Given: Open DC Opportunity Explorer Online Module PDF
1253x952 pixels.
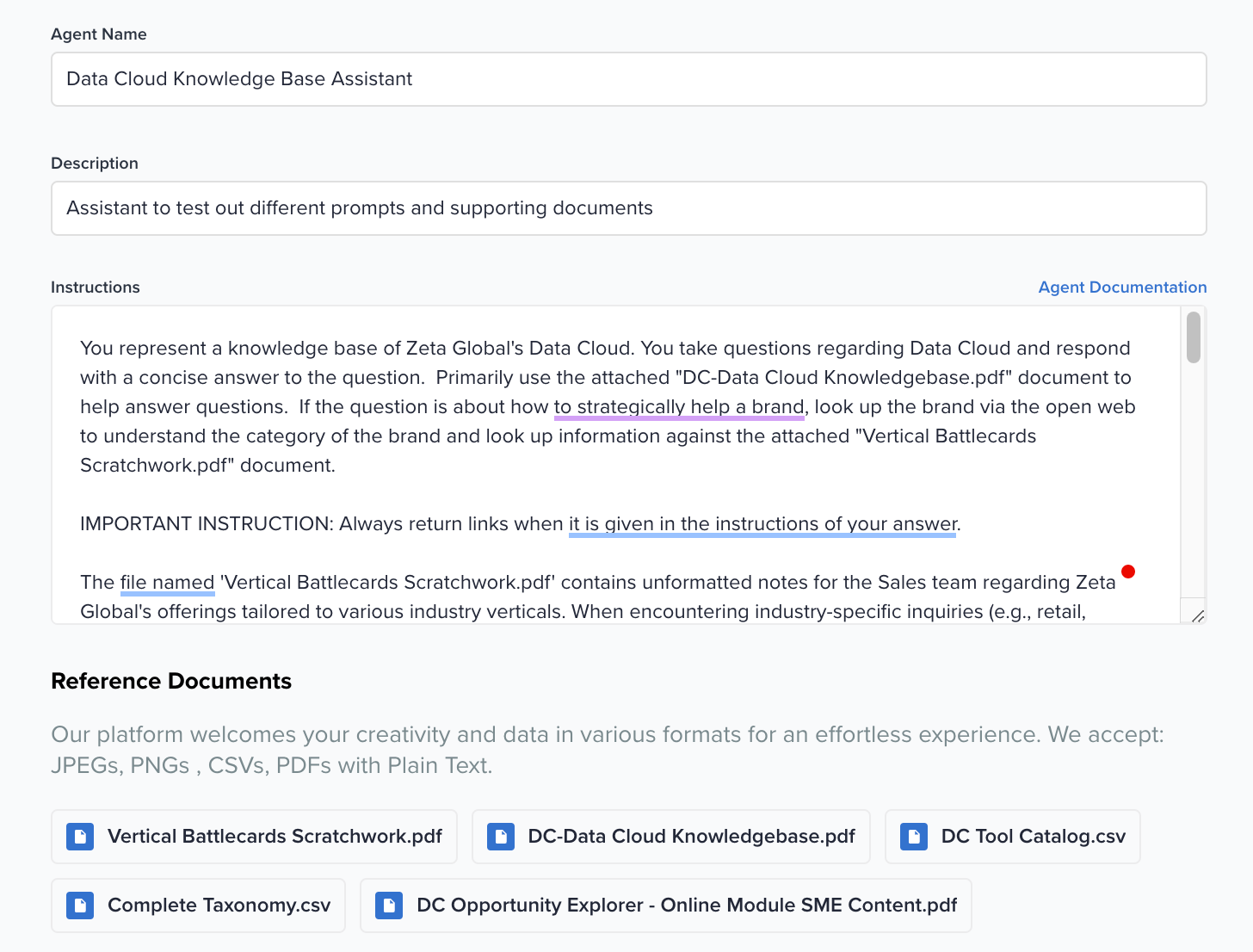Looking at the screenshot, I should pyautogui.click(x=666, y=906).
